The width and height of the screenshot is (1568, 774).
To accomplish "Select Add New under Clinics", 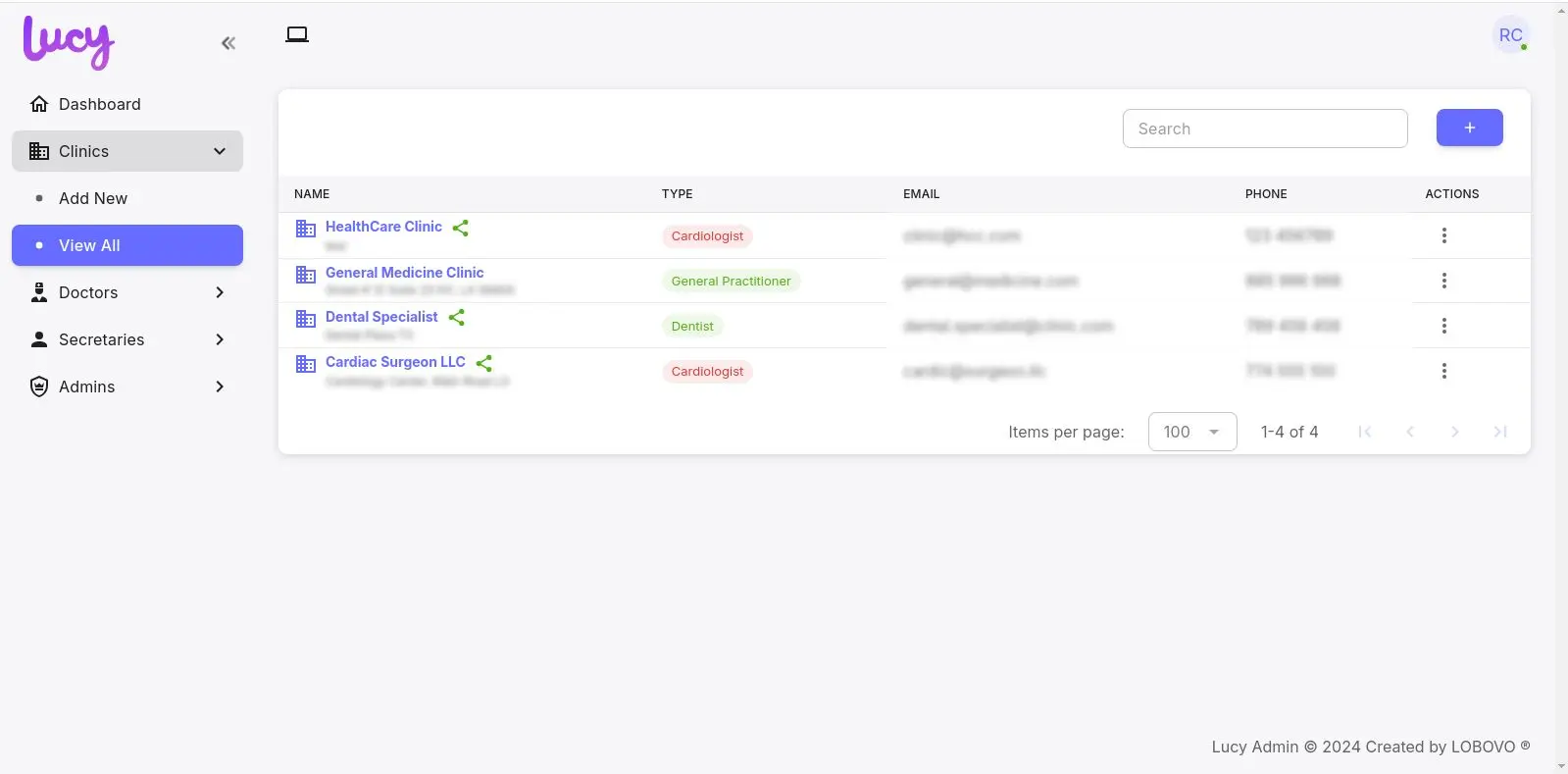I will [93, 198].
